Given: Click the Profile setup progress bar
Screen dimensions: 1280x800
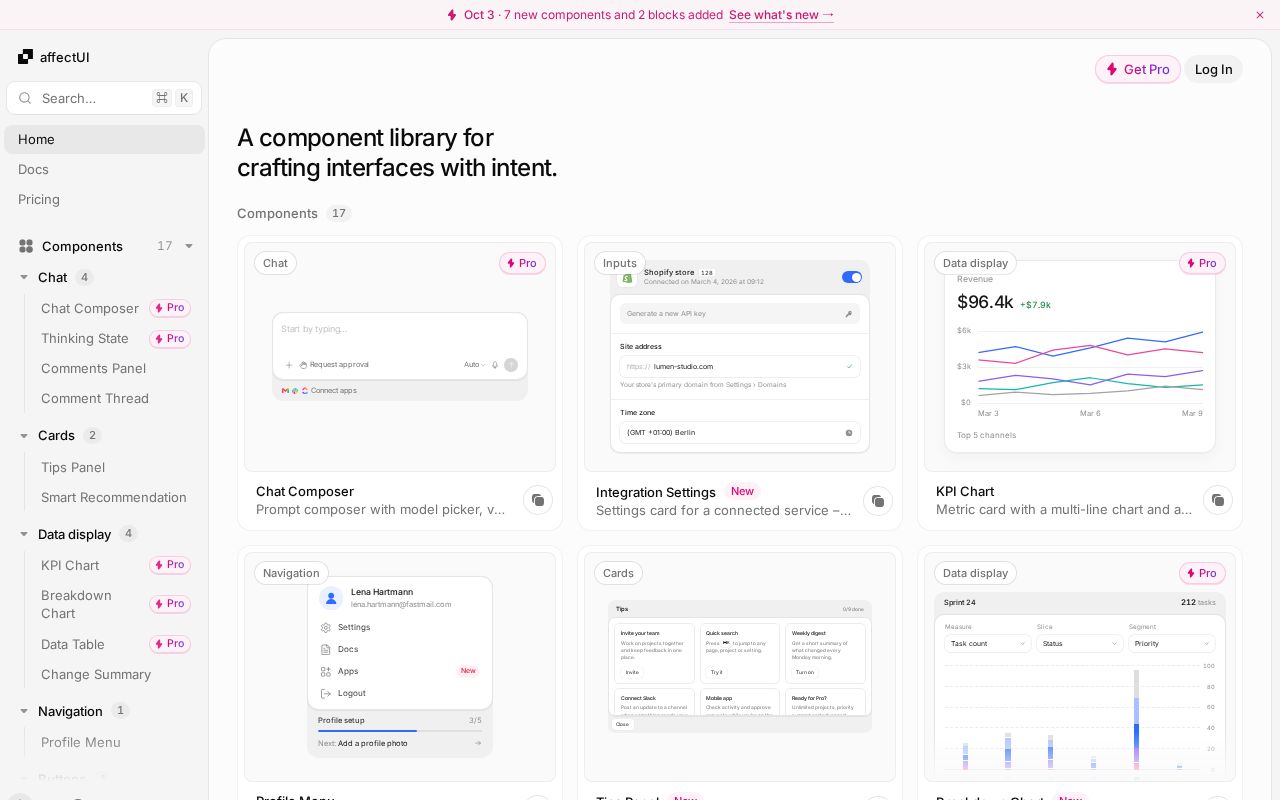Looking at the screenshot, I should pos(400,731).
